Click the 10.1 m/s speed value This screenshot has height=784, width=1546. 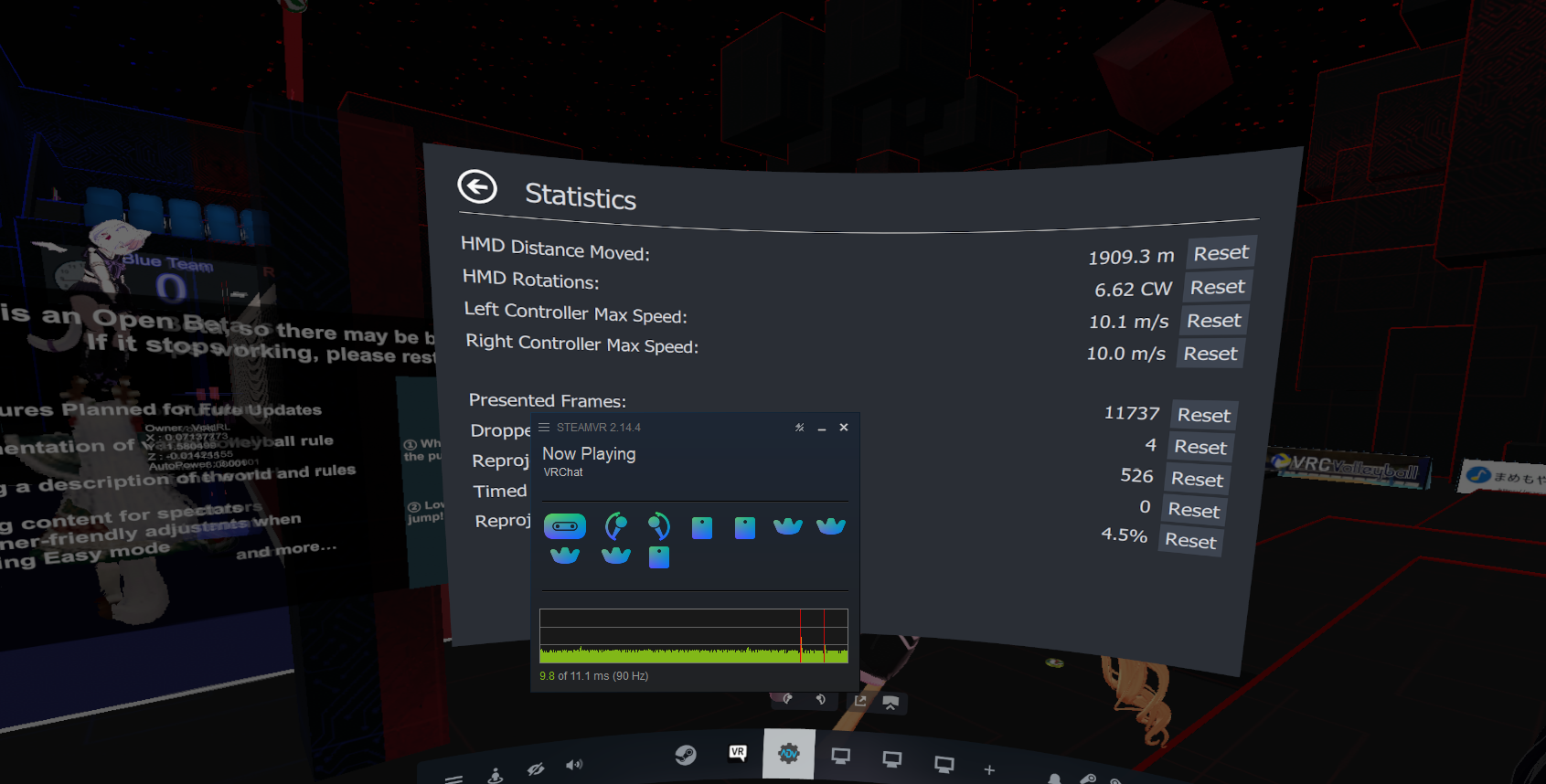tap(1129, 322)
